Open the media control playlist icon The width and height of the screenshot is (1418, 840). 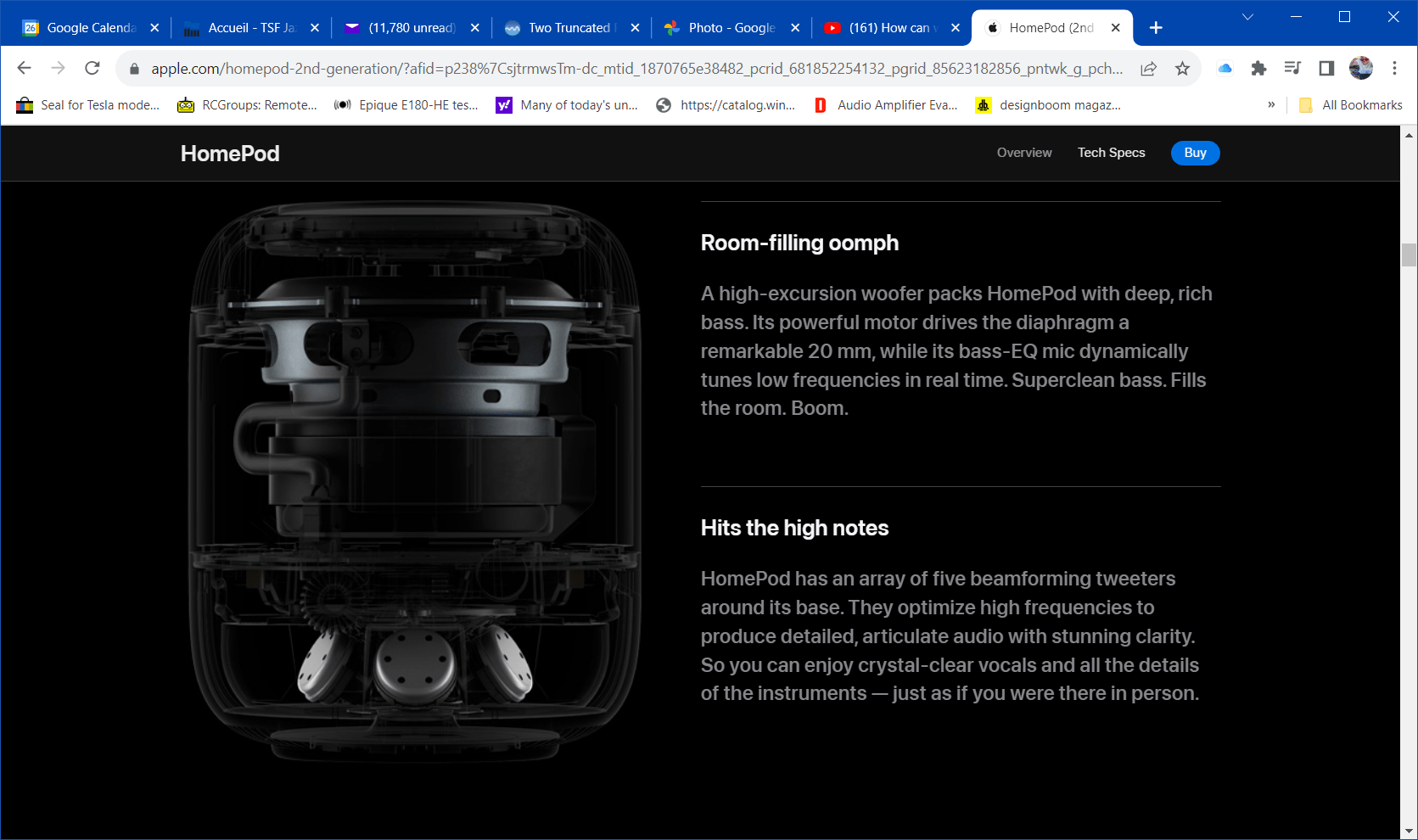[x=1292, y=69]
